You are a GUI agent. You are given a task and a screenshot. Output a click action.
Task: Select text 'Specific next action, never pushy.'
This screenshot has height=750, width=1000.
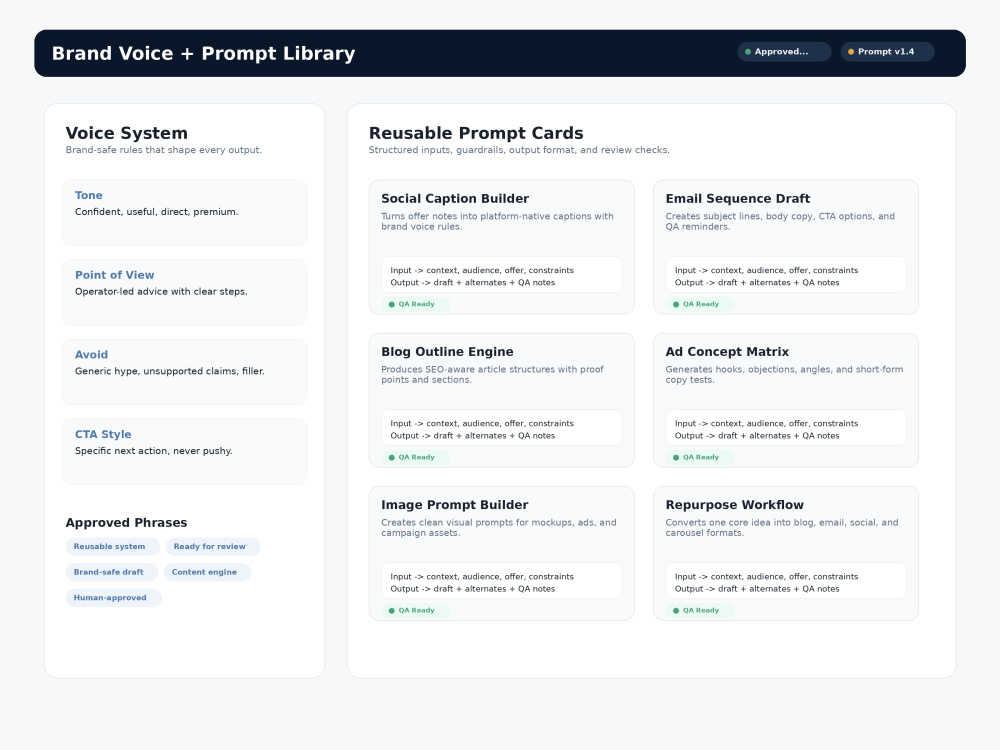(154, 451)
